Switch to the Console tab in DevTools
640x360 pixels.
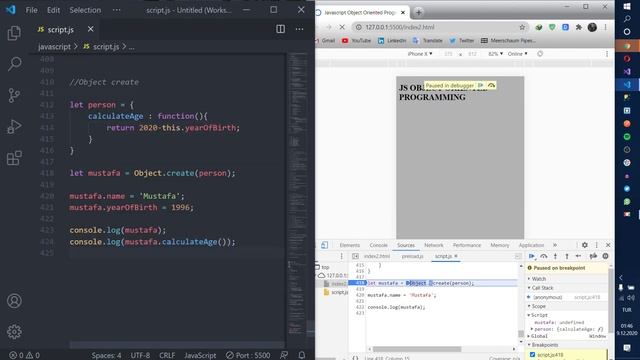[x=378, y=245]
